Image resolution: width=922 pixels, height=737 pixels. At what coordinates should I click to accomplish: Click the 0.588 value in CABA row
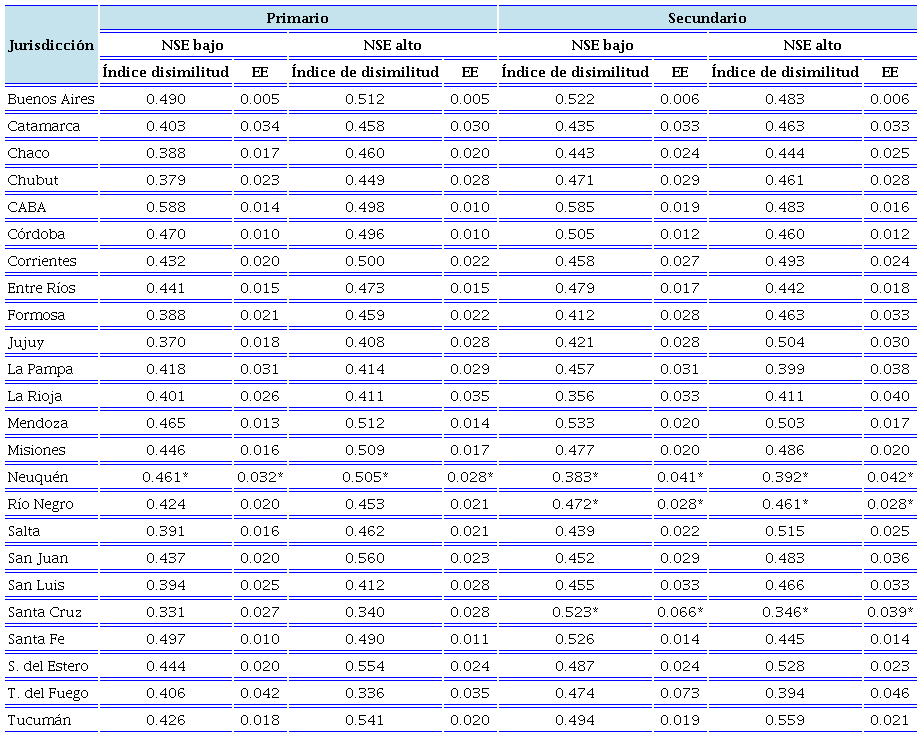click(166, 207)
